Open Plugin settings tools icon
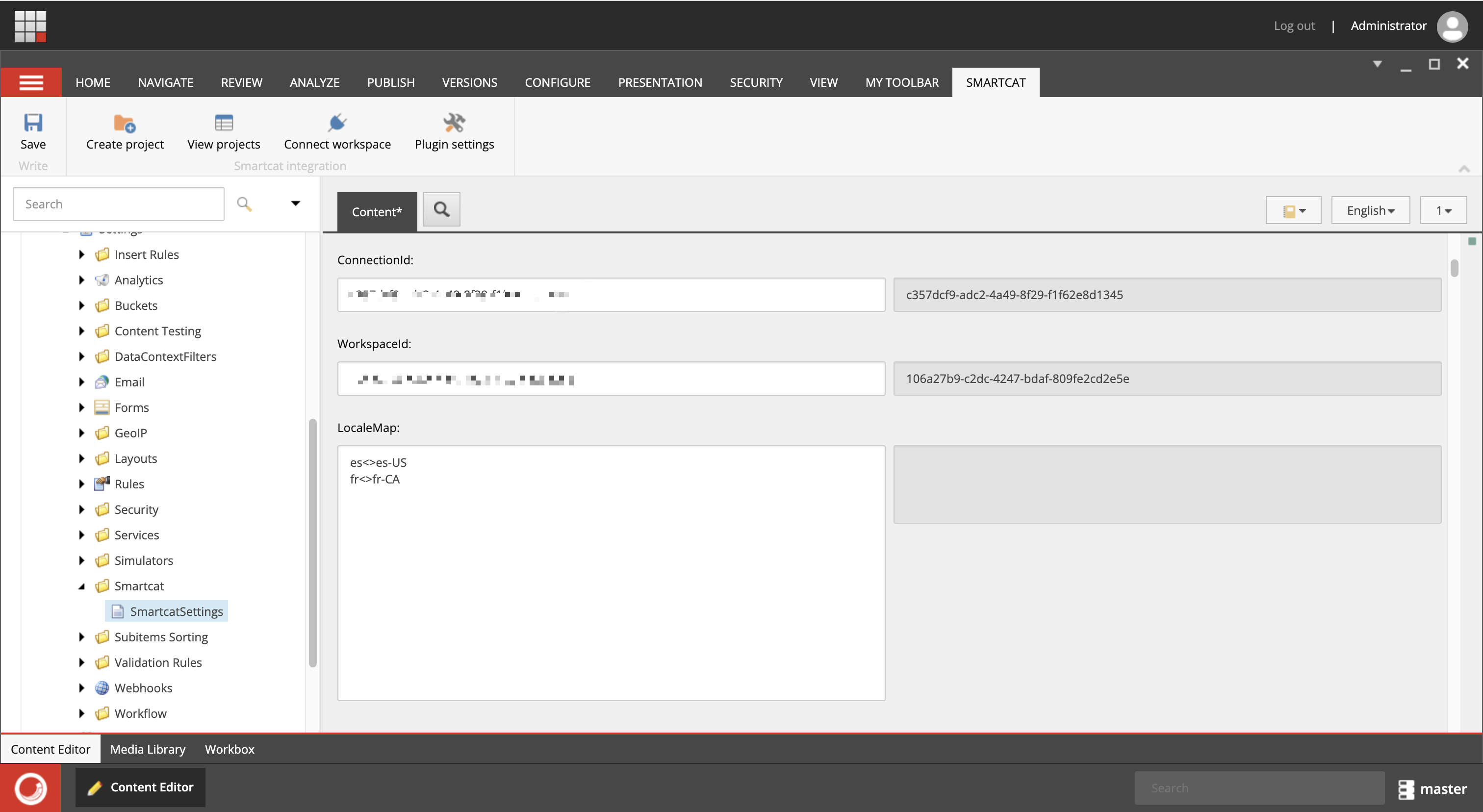Image resolution: width=1483 pixels, height=812 pixels. pos(454,123)
